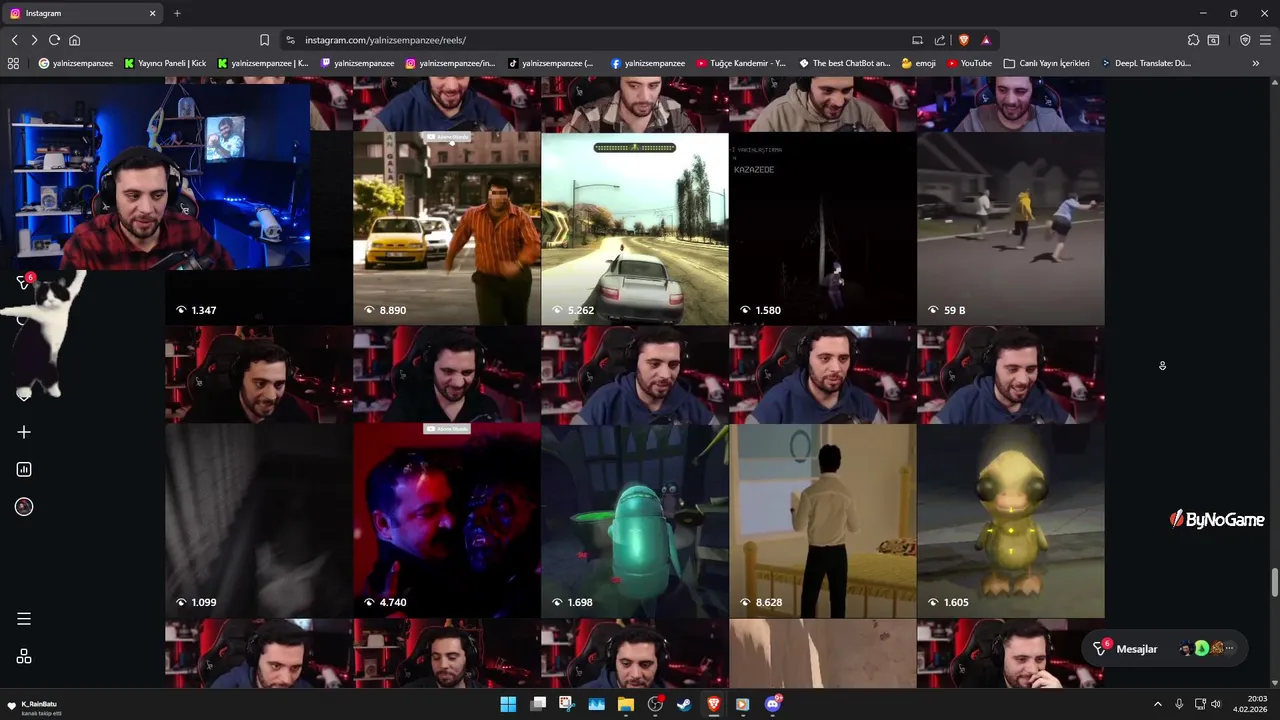Viewport: 1280px width, 720px height.
Task: Open the reel with 59 B views
Action: coord(1011,200)
